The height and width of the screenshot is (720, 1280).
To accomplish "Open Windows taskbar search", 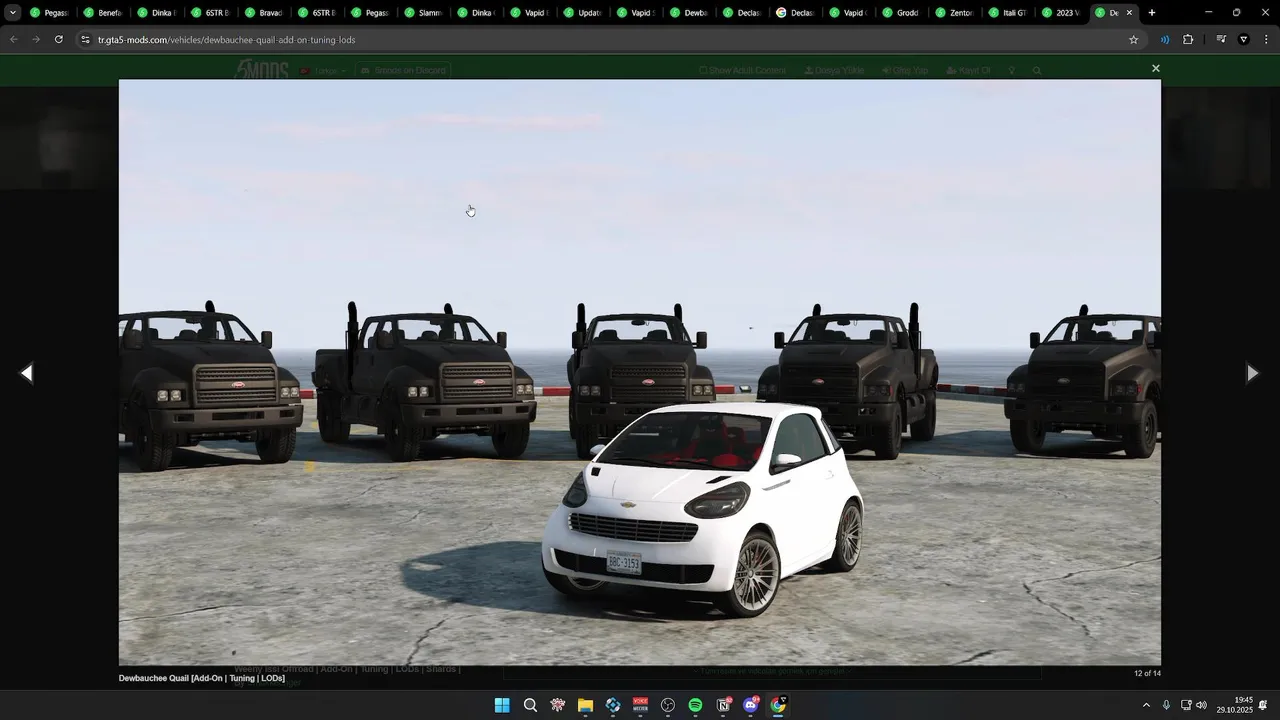I will 530,705.
